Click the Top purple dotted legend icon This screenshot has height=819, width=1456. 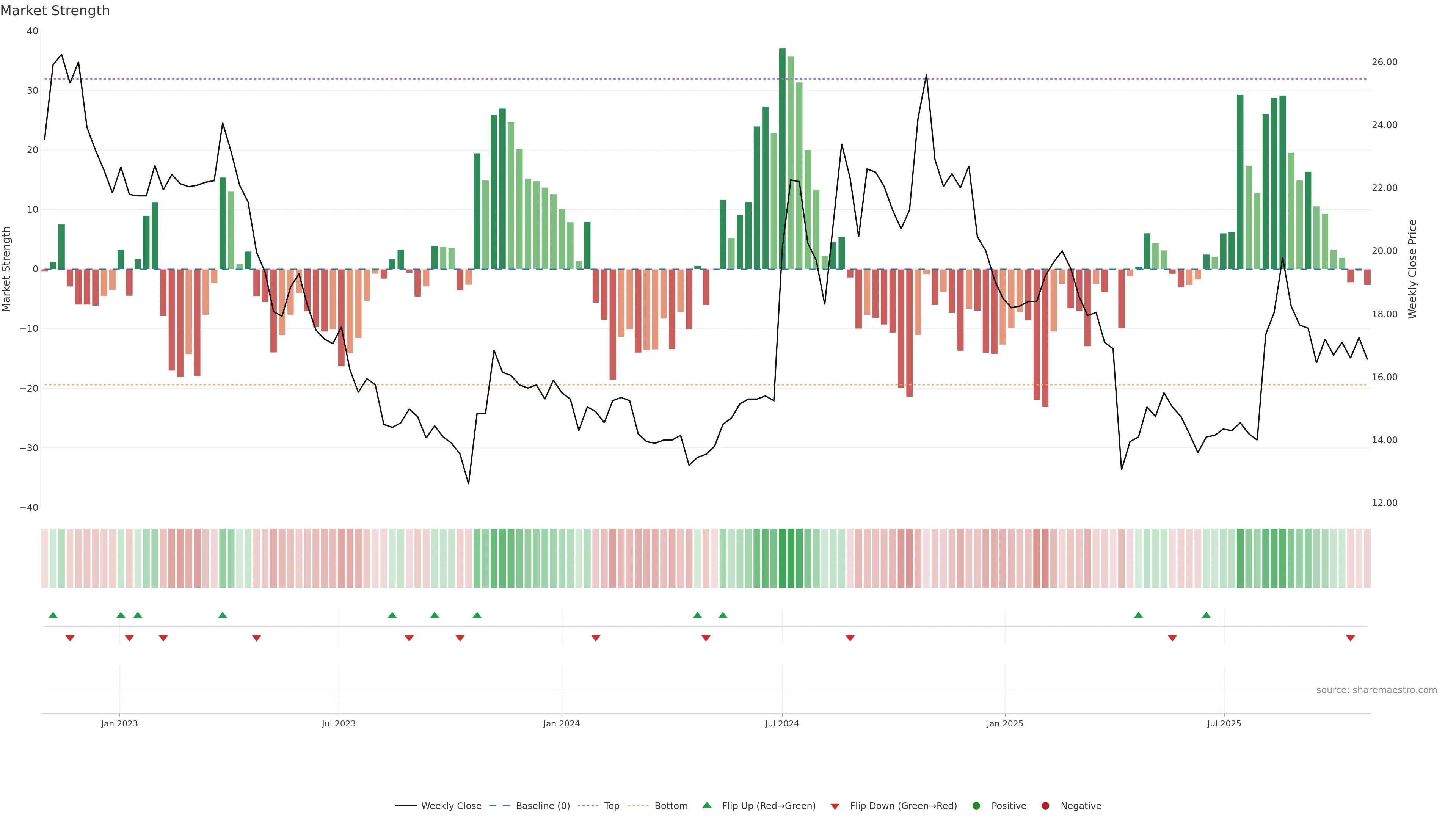(588, 806)
